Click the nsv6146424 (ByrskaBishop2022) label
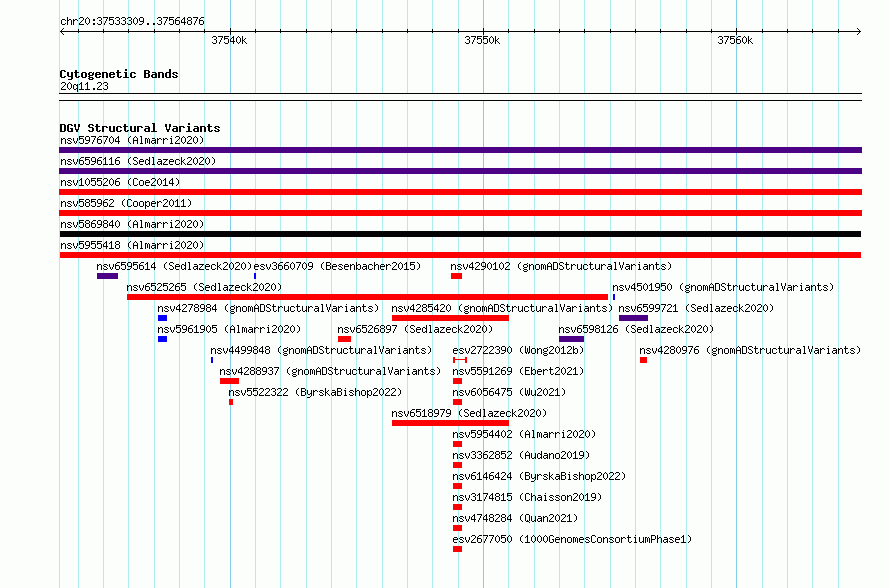The width and height of the screenshot is (890, 588). (539, 476)
